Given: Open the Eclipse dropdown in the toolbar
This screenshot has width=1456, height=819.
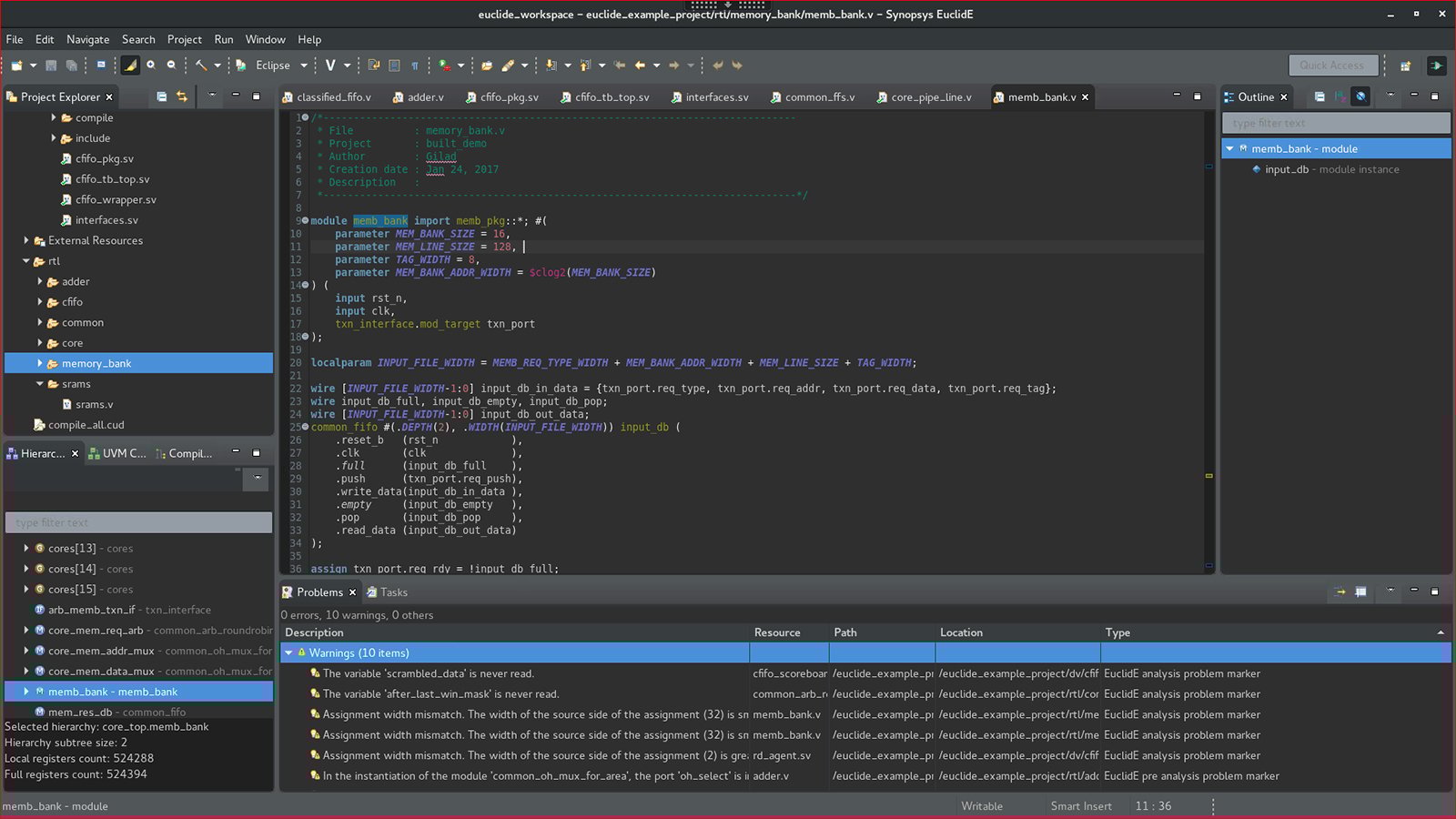Looking at the screenshot, I should pyautogui.click(x=304, y=66).
